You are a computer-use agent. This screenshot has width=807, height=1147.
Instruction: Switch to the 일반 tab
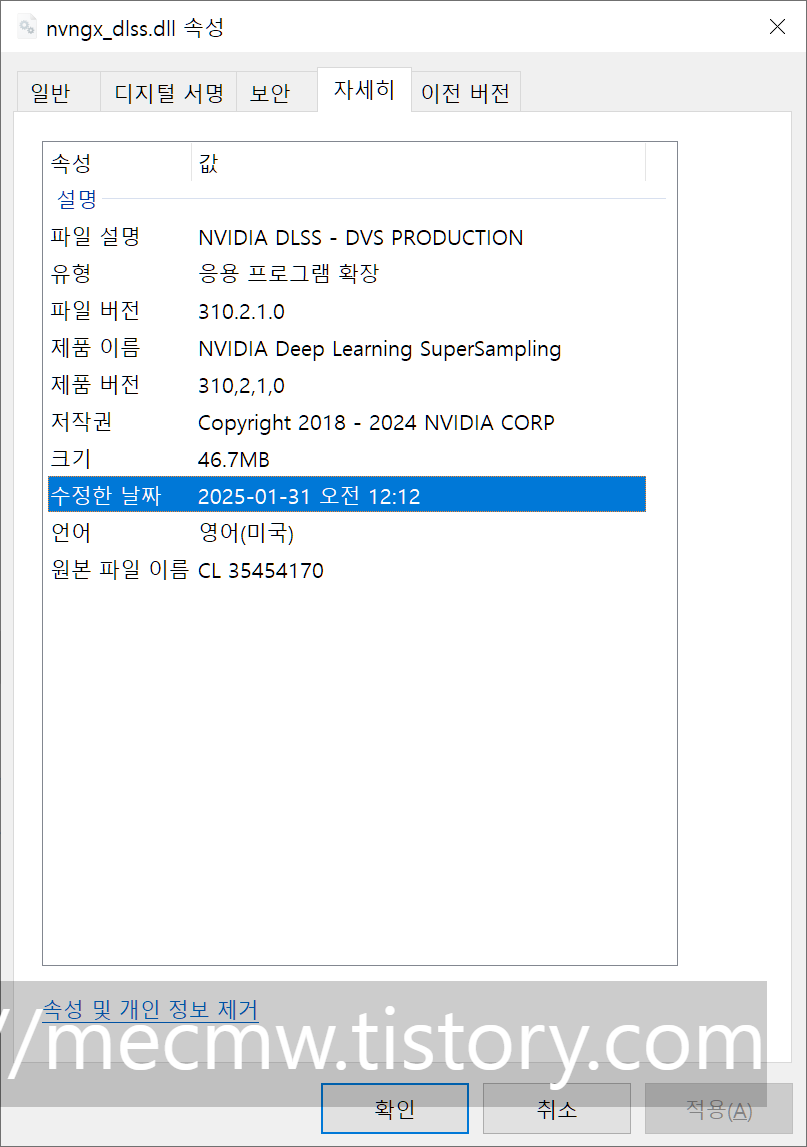click(58, 93)
